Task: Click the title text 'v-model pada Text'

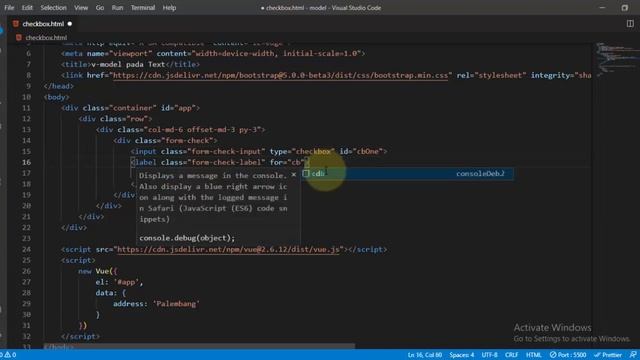Action: (128, 64)
